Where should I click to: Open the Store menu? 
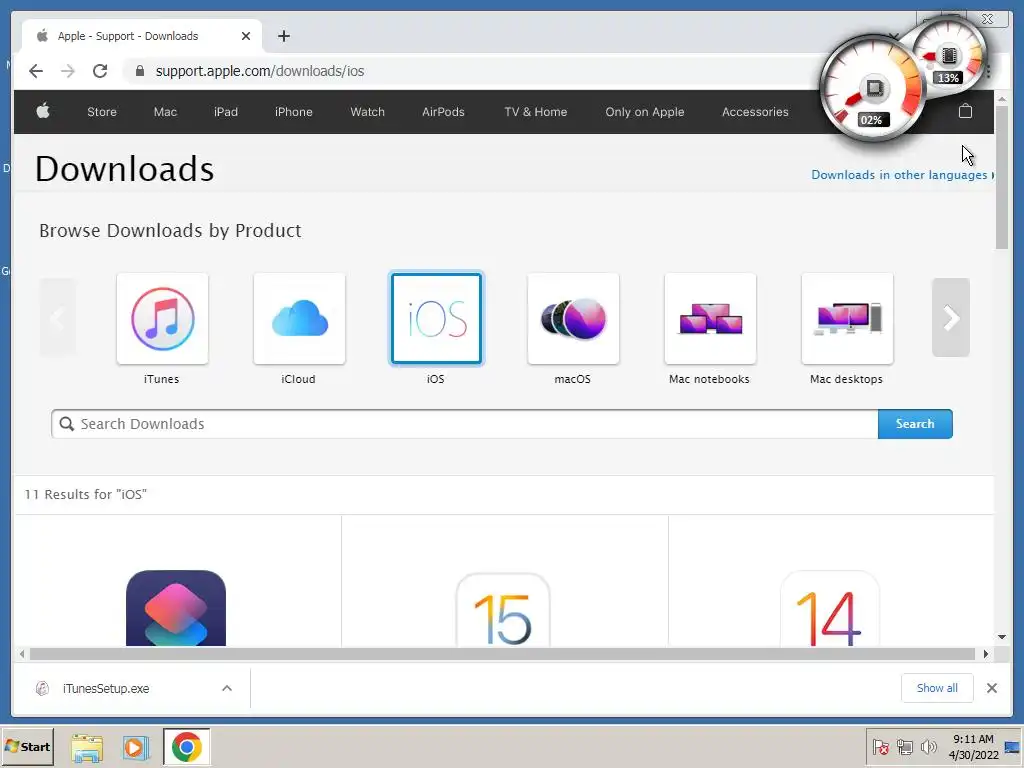pyautogui.click(x=102, y=112)
